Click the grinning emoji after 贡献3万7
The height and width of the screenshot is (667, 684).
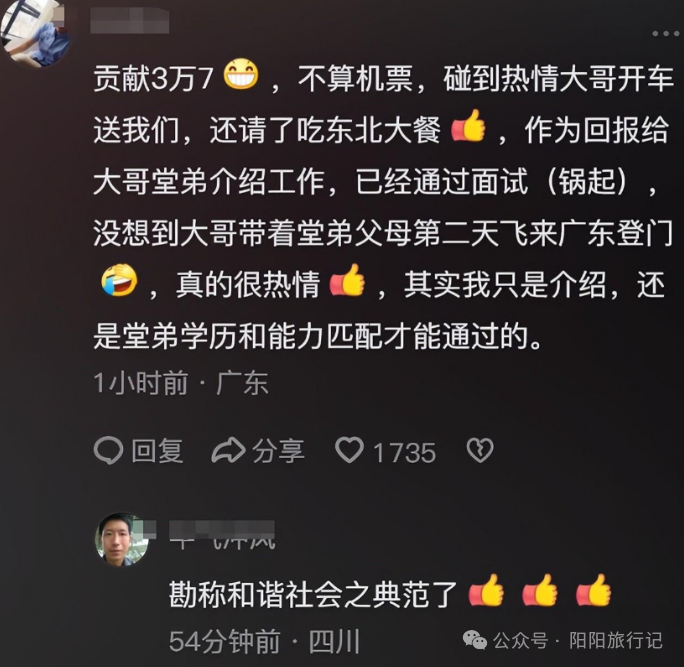241,75
